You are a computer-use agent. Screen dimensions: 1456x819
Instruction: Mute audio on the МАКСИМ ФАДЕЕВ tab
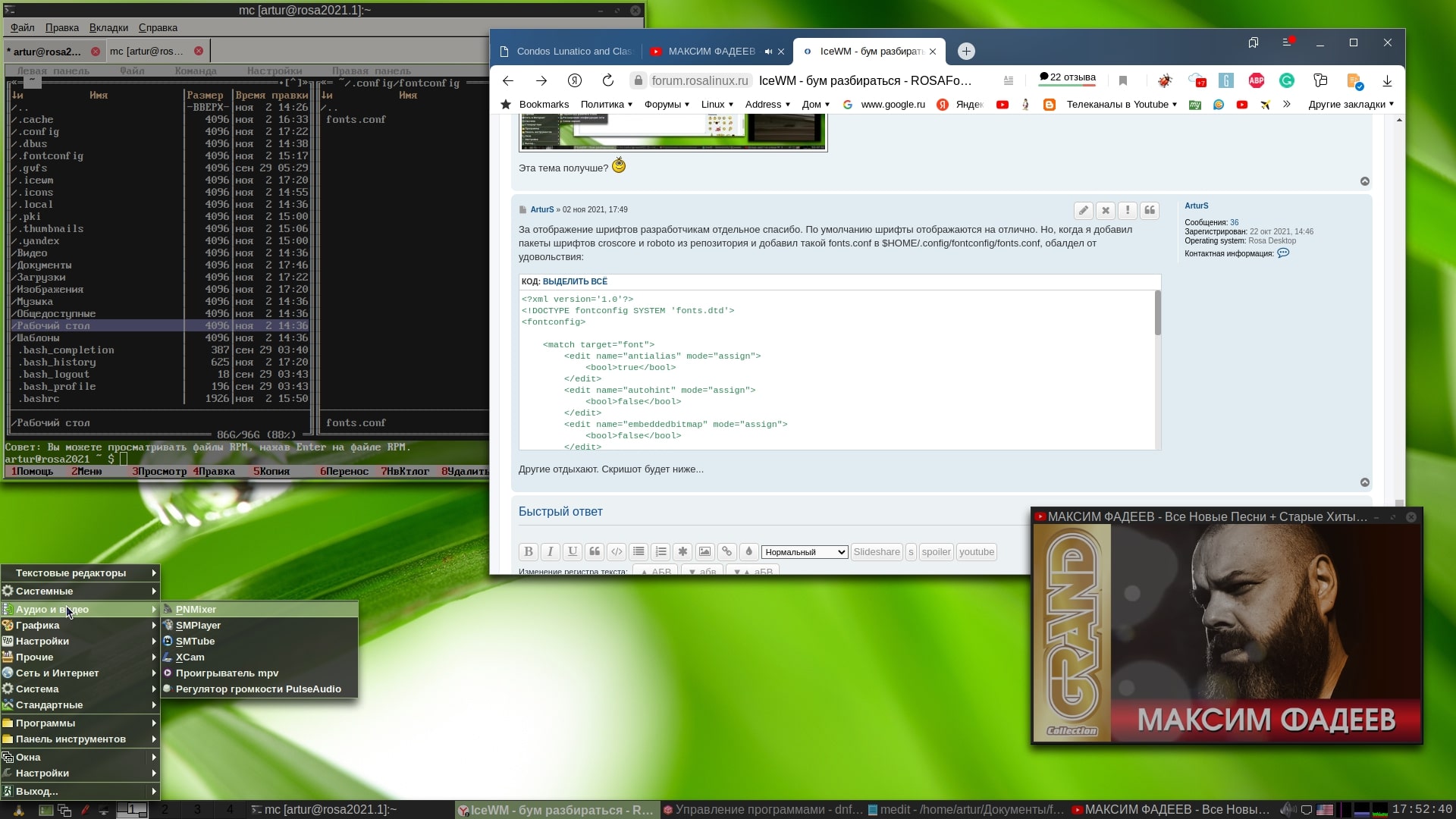click(x=768, y=52)
